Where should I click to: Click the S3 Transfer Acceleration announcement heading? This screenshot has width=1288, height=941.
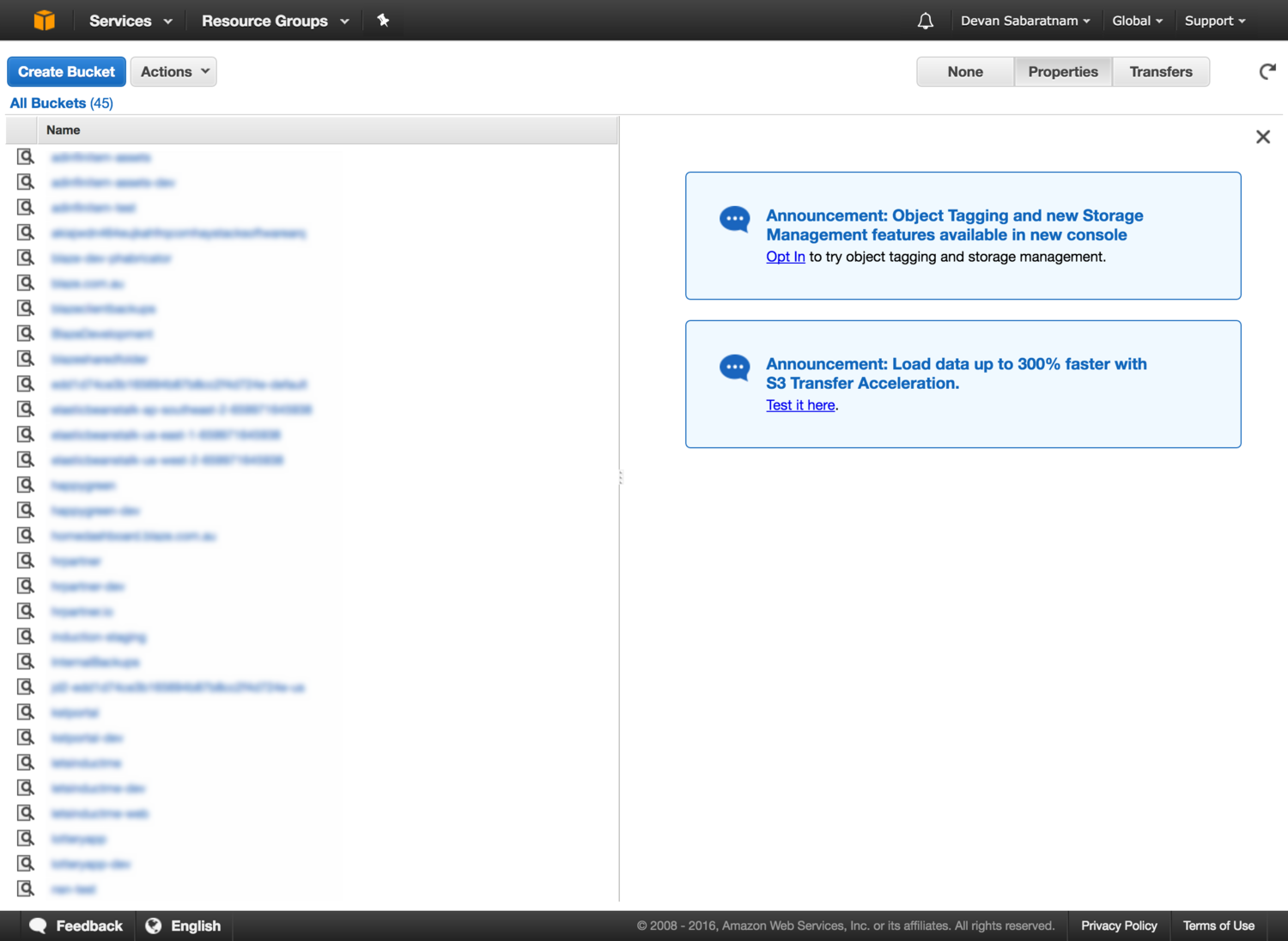957,373
